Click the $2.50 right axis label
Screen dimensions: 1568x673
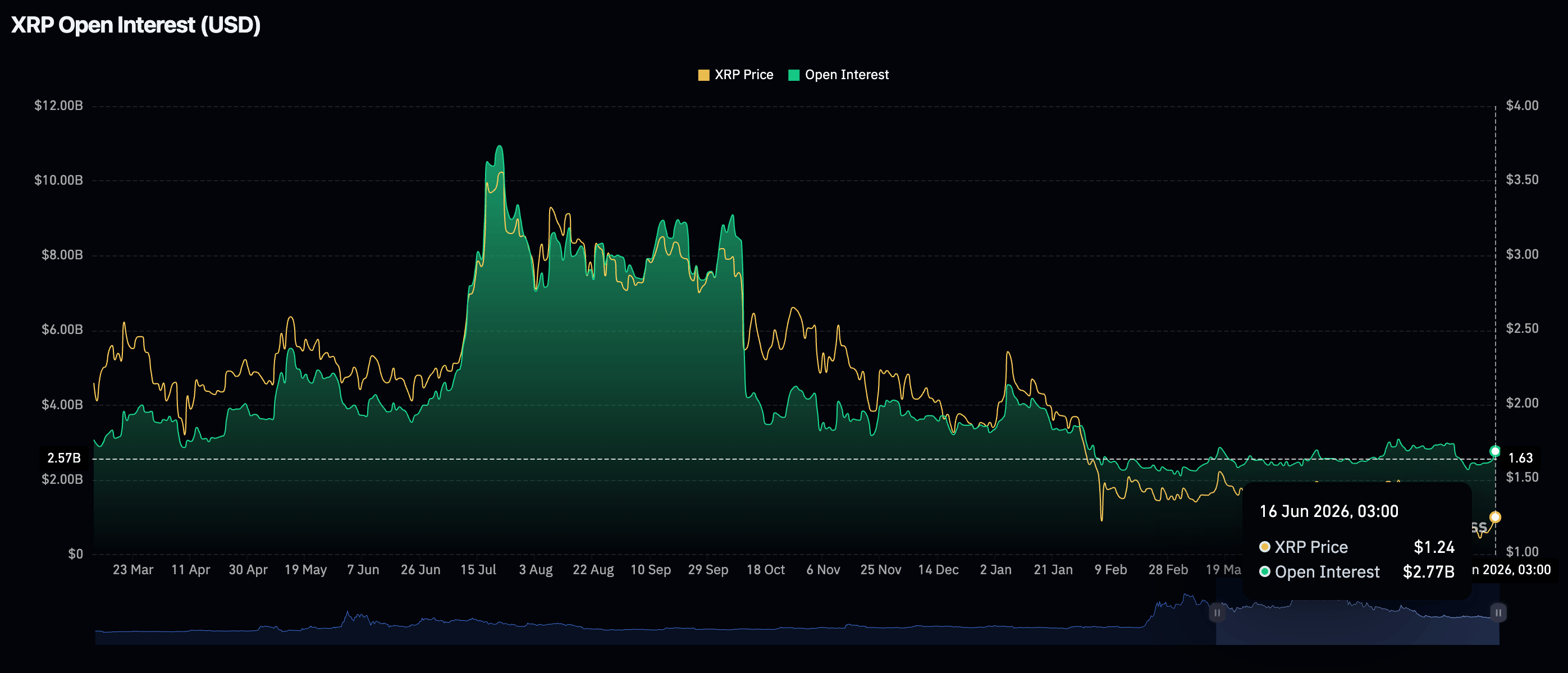pos(1522,328)
